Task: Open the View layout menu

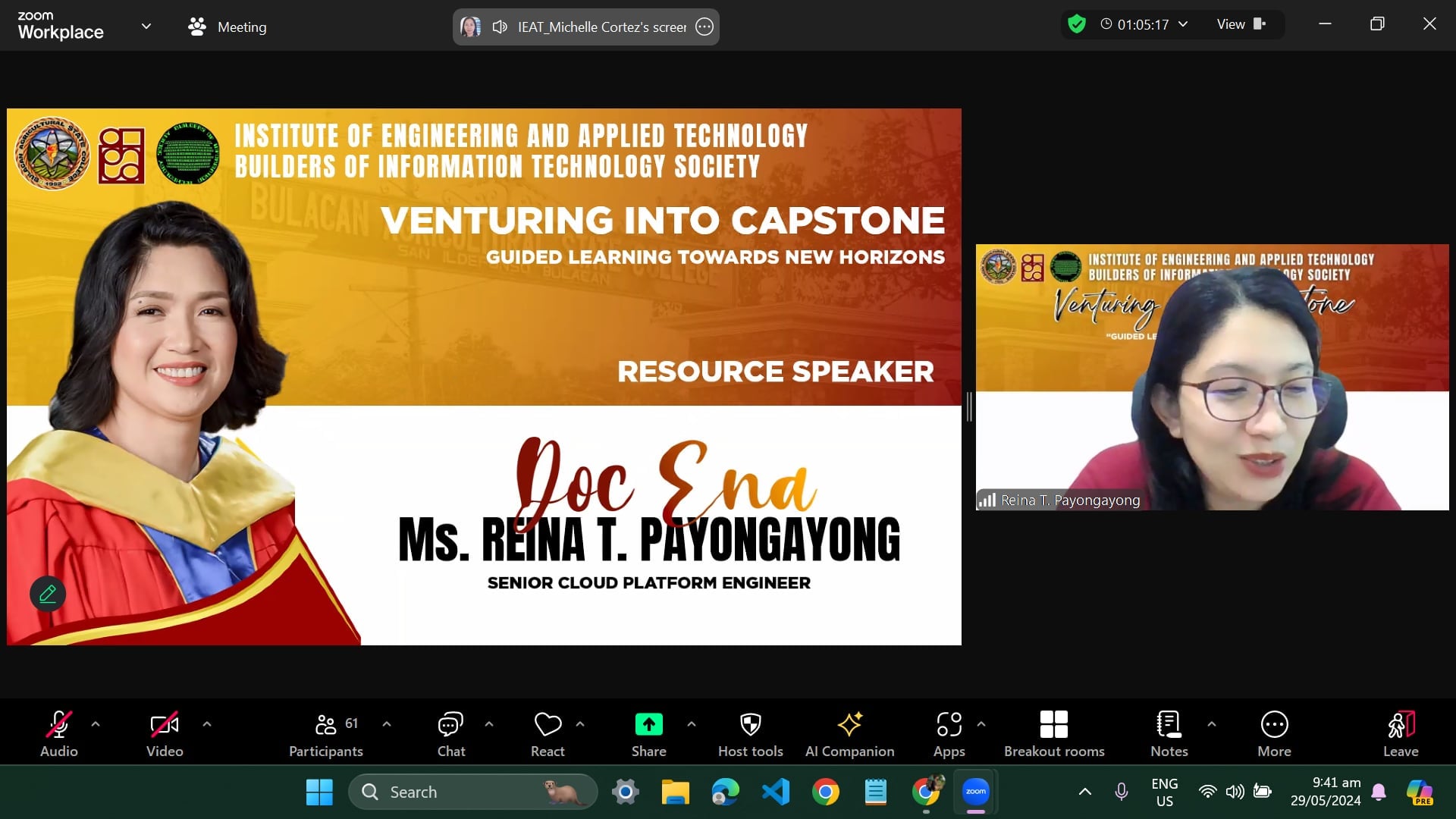Action: click(1241, 24)
